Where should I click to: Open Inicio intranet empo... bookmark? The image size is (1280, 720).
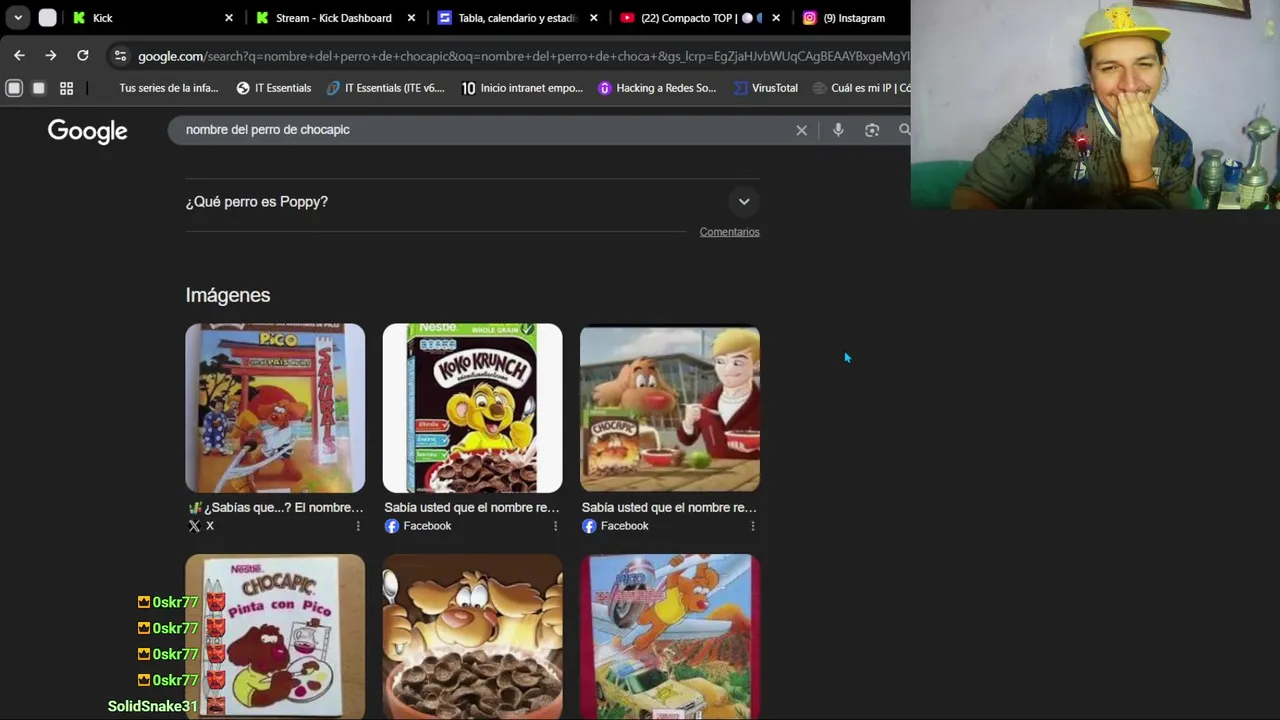(x=522, y=88)
